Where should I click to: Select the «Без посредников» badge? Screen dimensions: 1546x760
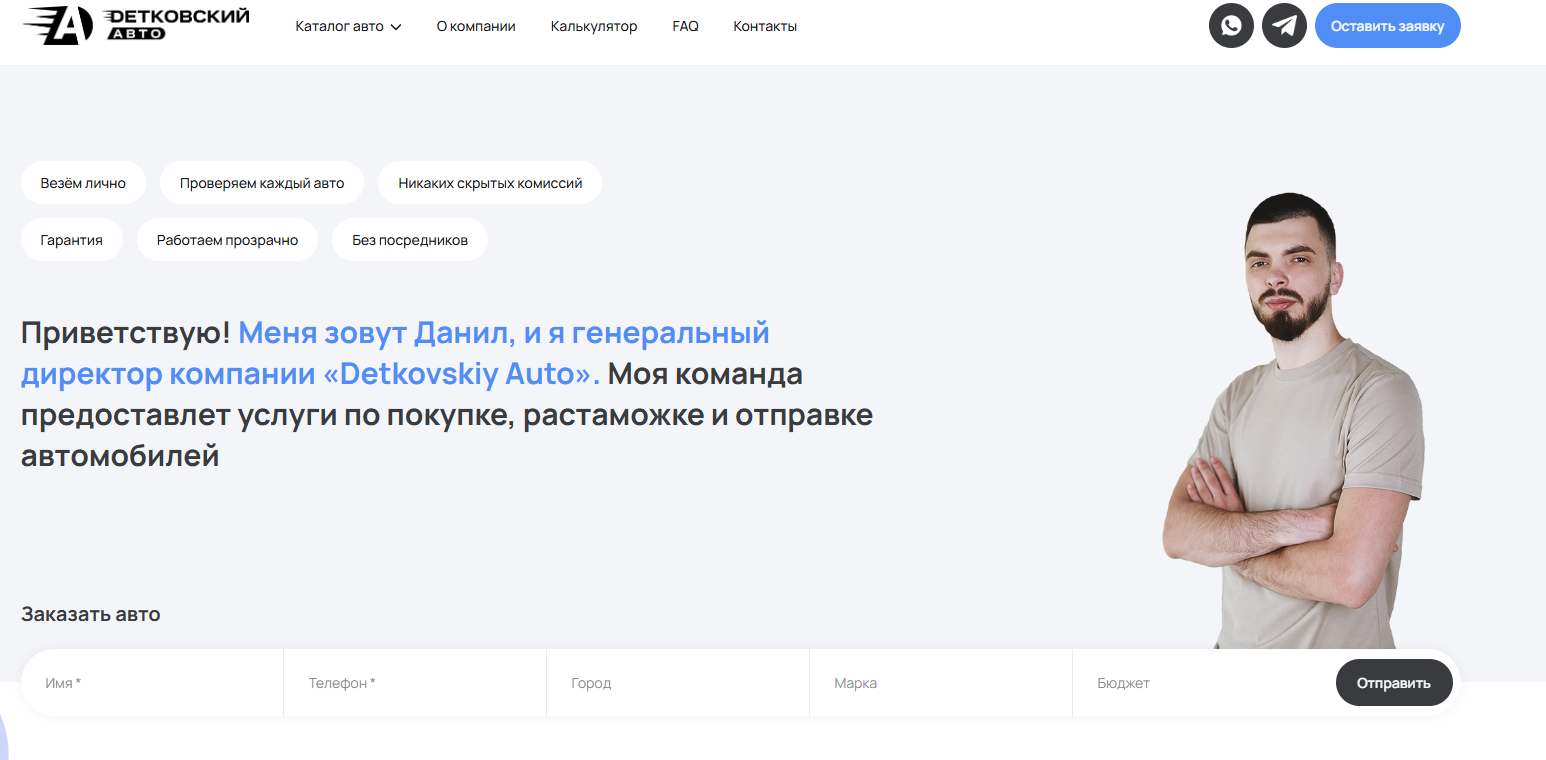tap(409, 239)
